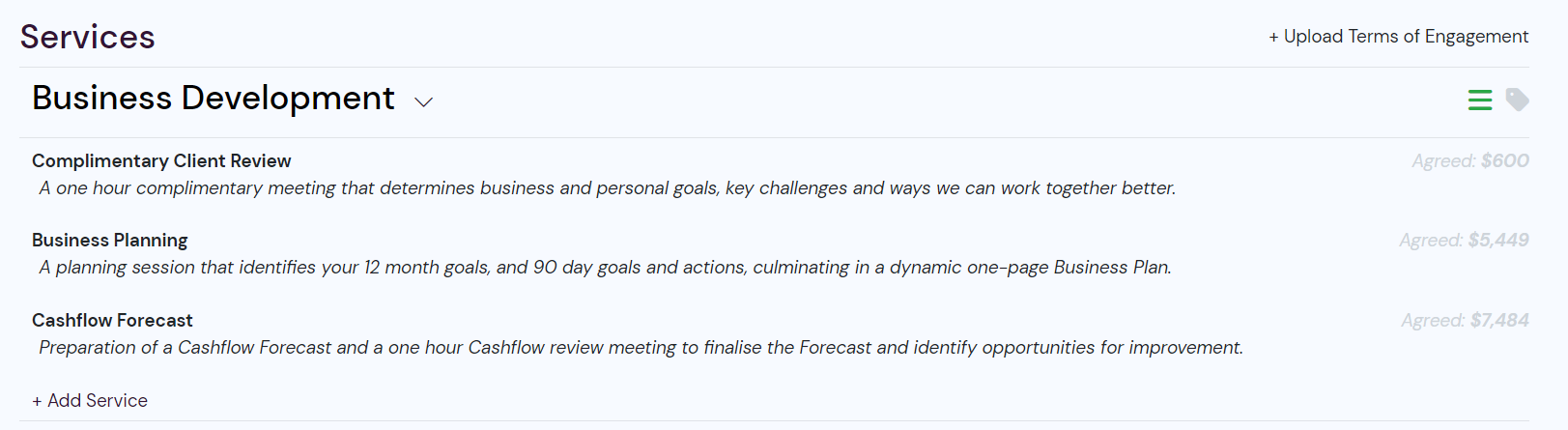Click the word Development in section title
Image resolution: width=1568 pixels, height=430 pixels.
point(288,98)
